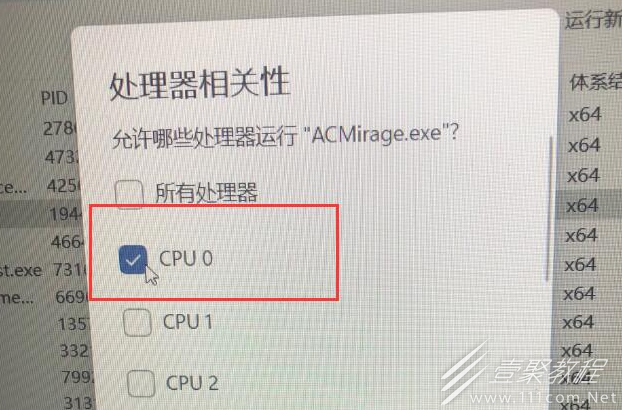The width and height of the screenshot is (622, 410).
Task: Select the highlighted row with PID 194
Action: (40, 214)
